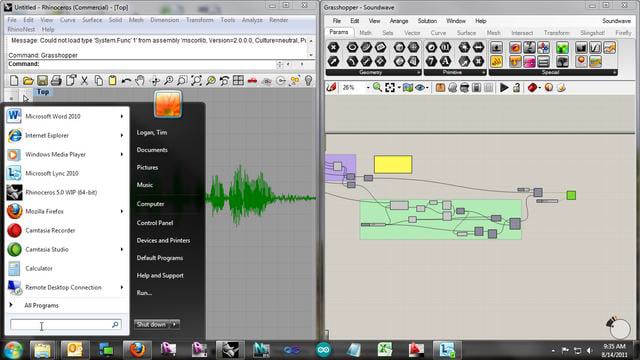Open the 26% zoom level dropdown
This screenshot has height=360, width=640.
(x=368, y=88)
